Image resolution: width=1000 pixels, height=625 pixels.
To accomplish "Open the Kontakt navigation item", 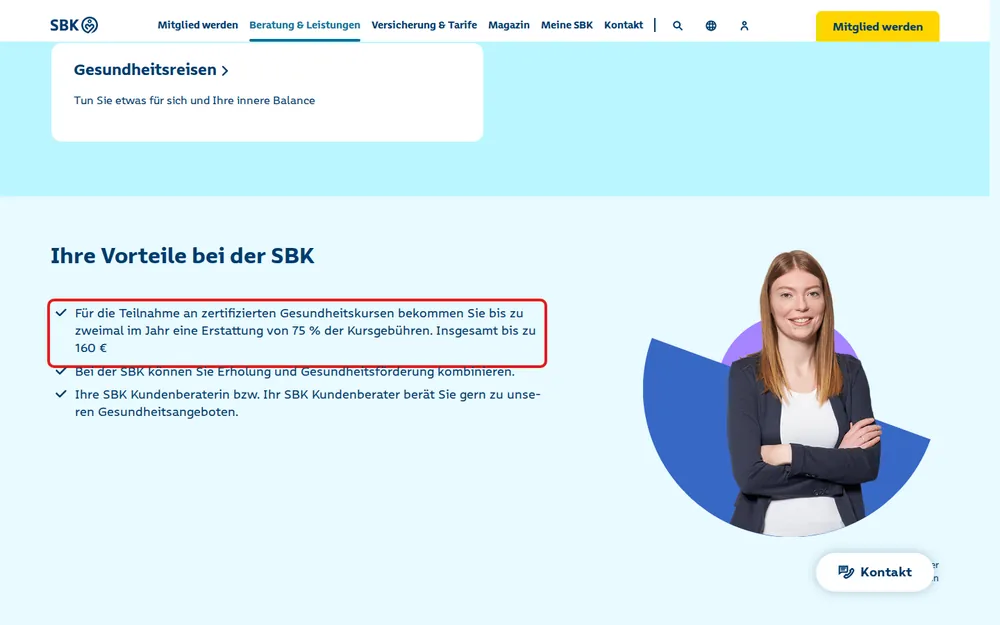I will 624,25.
